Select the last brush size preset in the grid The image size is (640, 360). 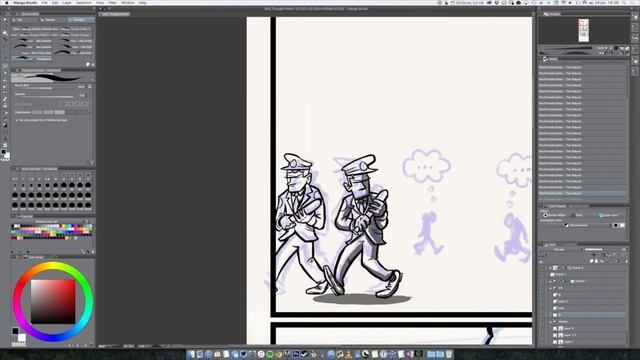click(88, 205)
